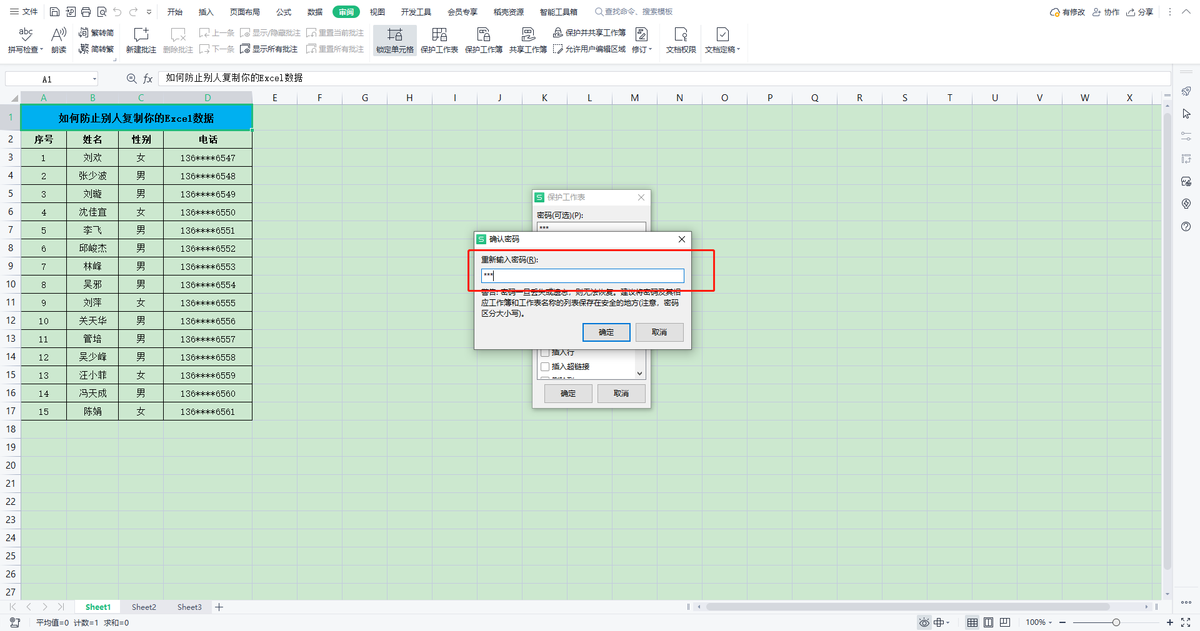Viewport: 1200px width, 631px height.
Task: Check the 插入超链接 checkbox
Action: pos(545,367)
